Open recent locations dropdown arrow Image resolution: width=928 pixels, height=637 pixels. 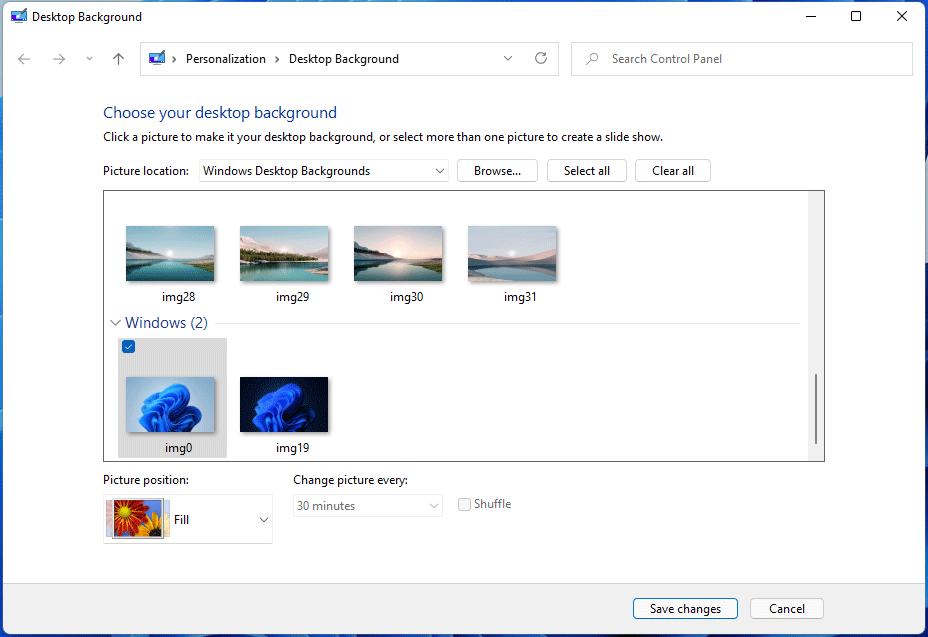[89, 59]
